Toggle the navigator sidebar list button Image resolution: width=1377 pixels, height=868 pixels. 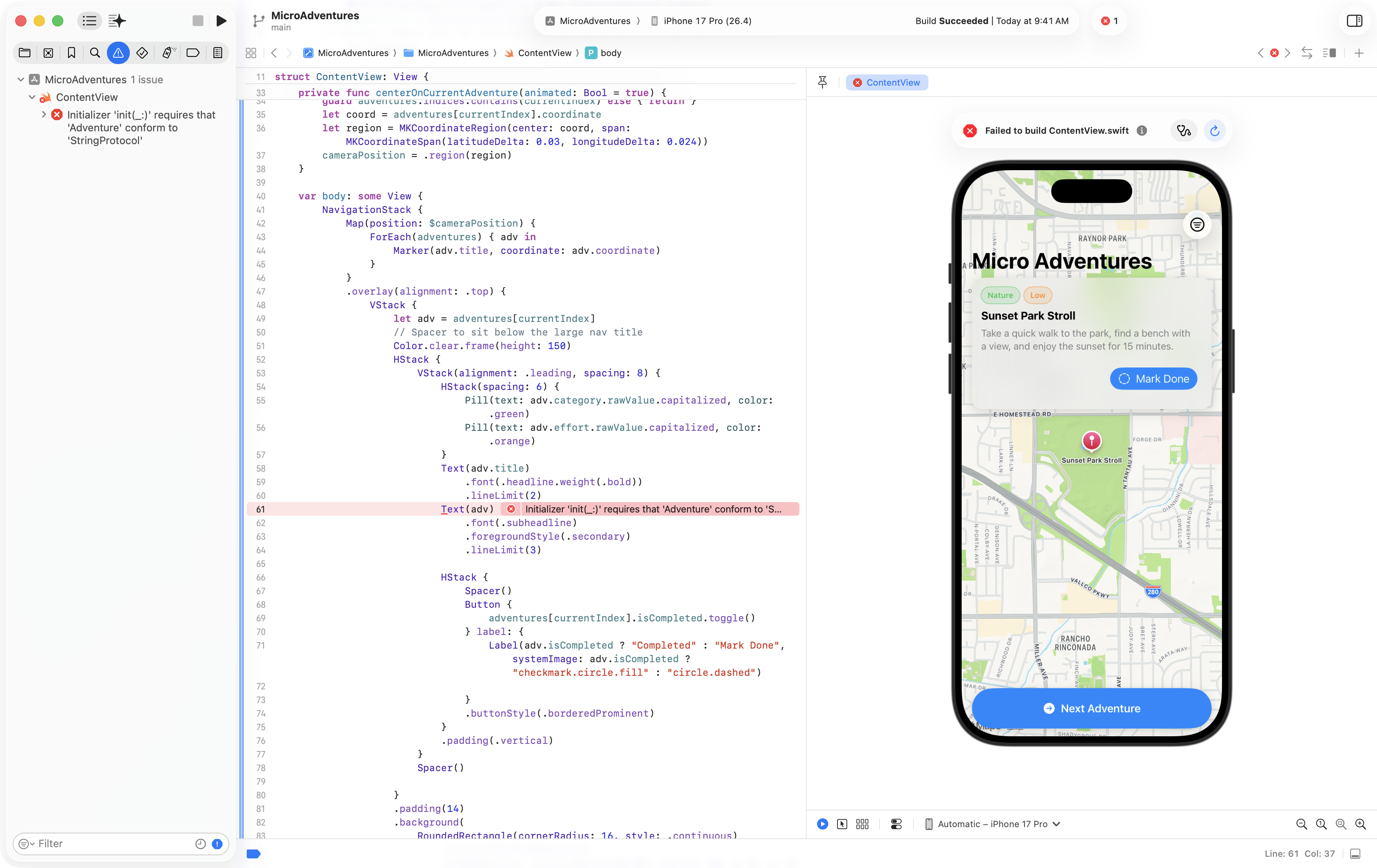[x=90, y=21]
